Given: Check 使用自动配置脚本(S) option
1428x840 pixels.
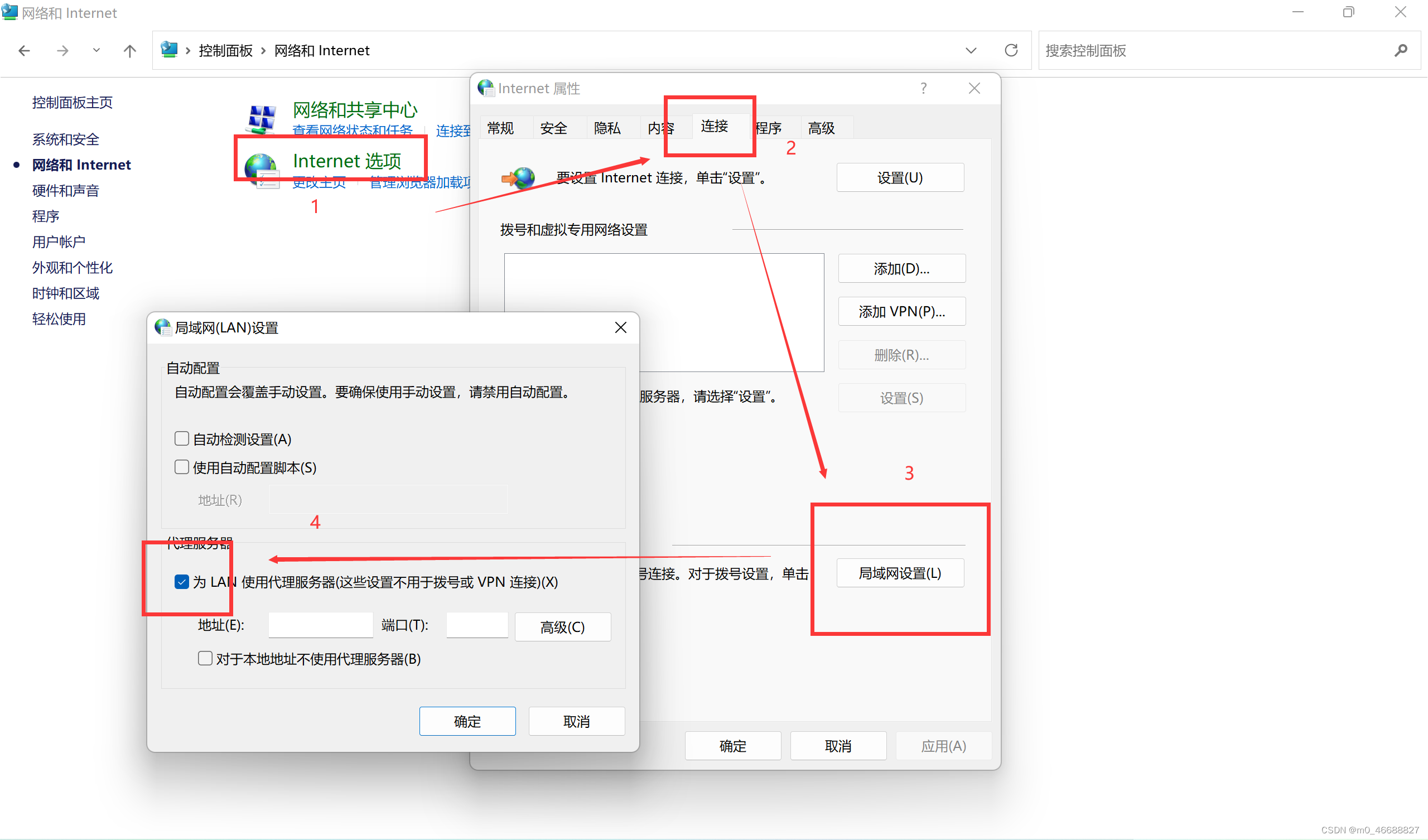Looking at the screenshot, I should pos(181,467).
